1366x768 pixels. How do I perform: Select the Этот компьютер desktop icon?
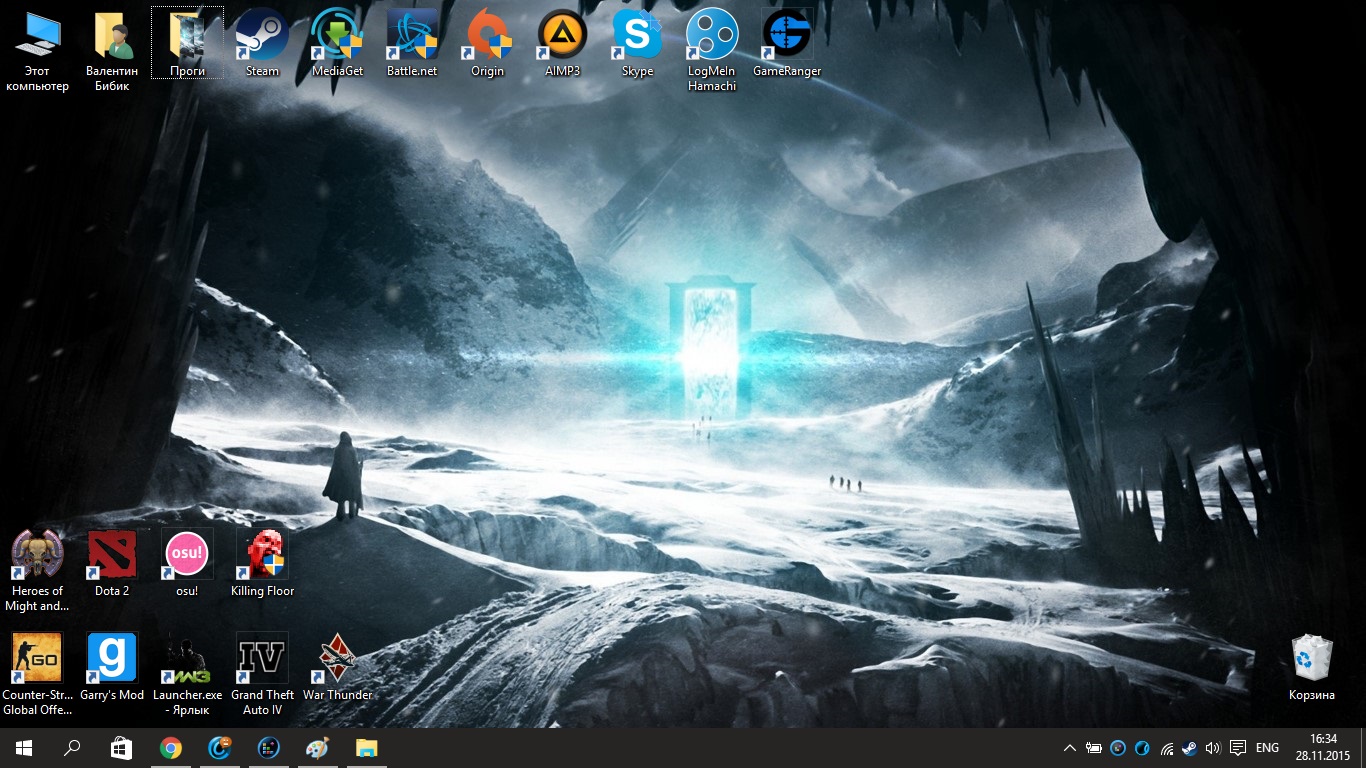(37, 50)
